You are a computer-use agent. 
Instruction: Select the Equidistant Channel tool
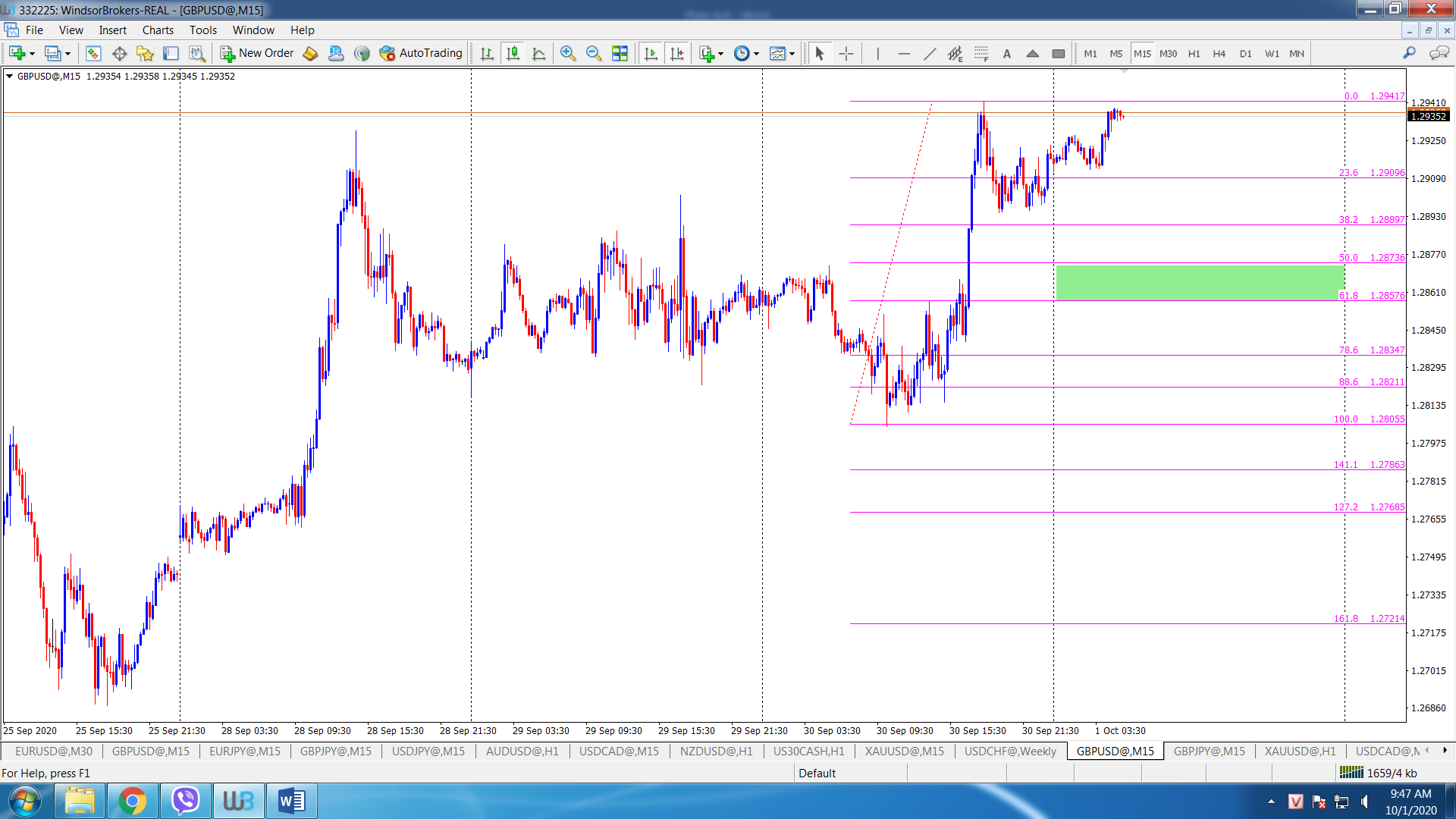(x=955, y=53)
